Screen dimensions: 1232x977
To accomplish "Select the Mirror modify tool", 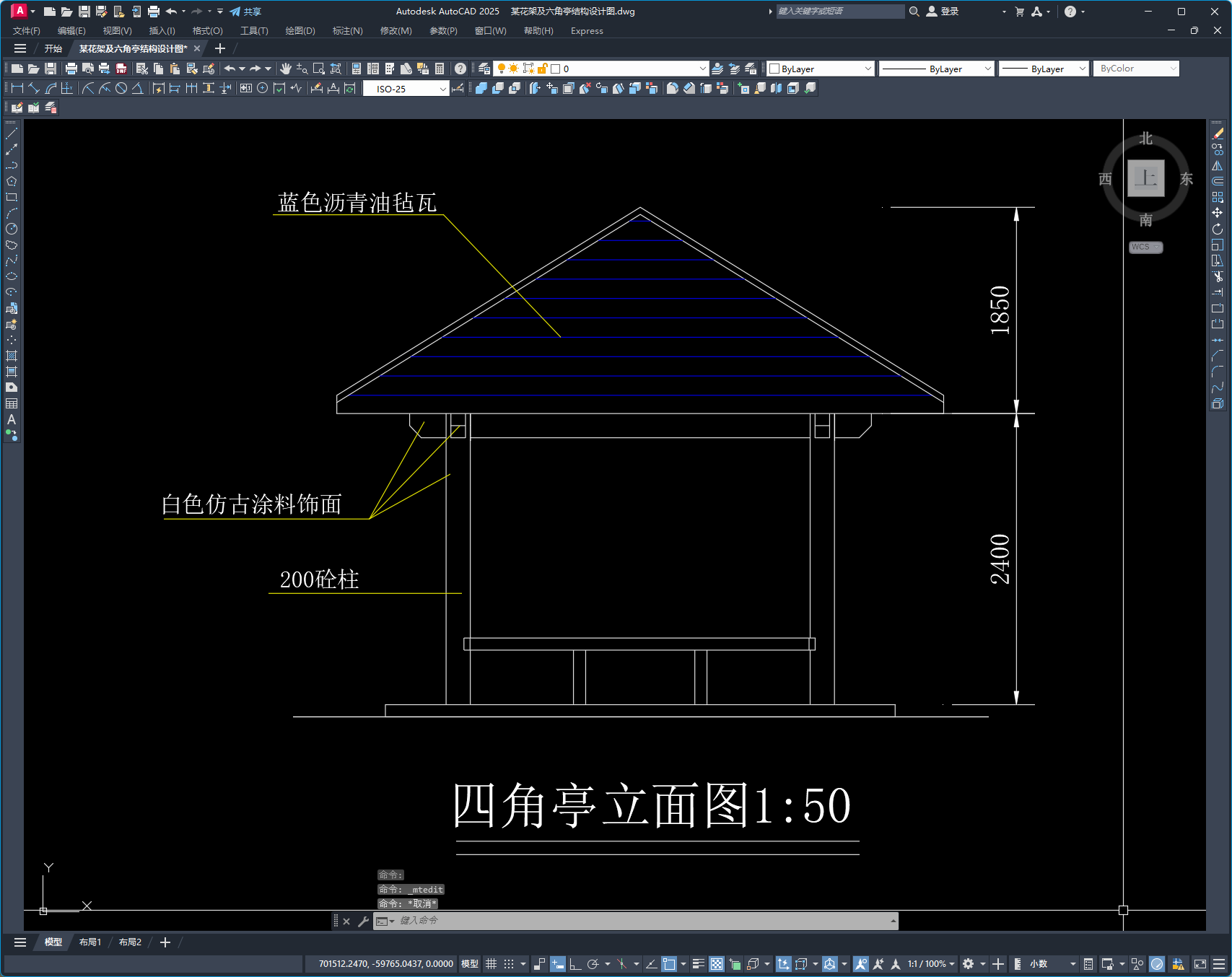I will (x=1218, y=165).
